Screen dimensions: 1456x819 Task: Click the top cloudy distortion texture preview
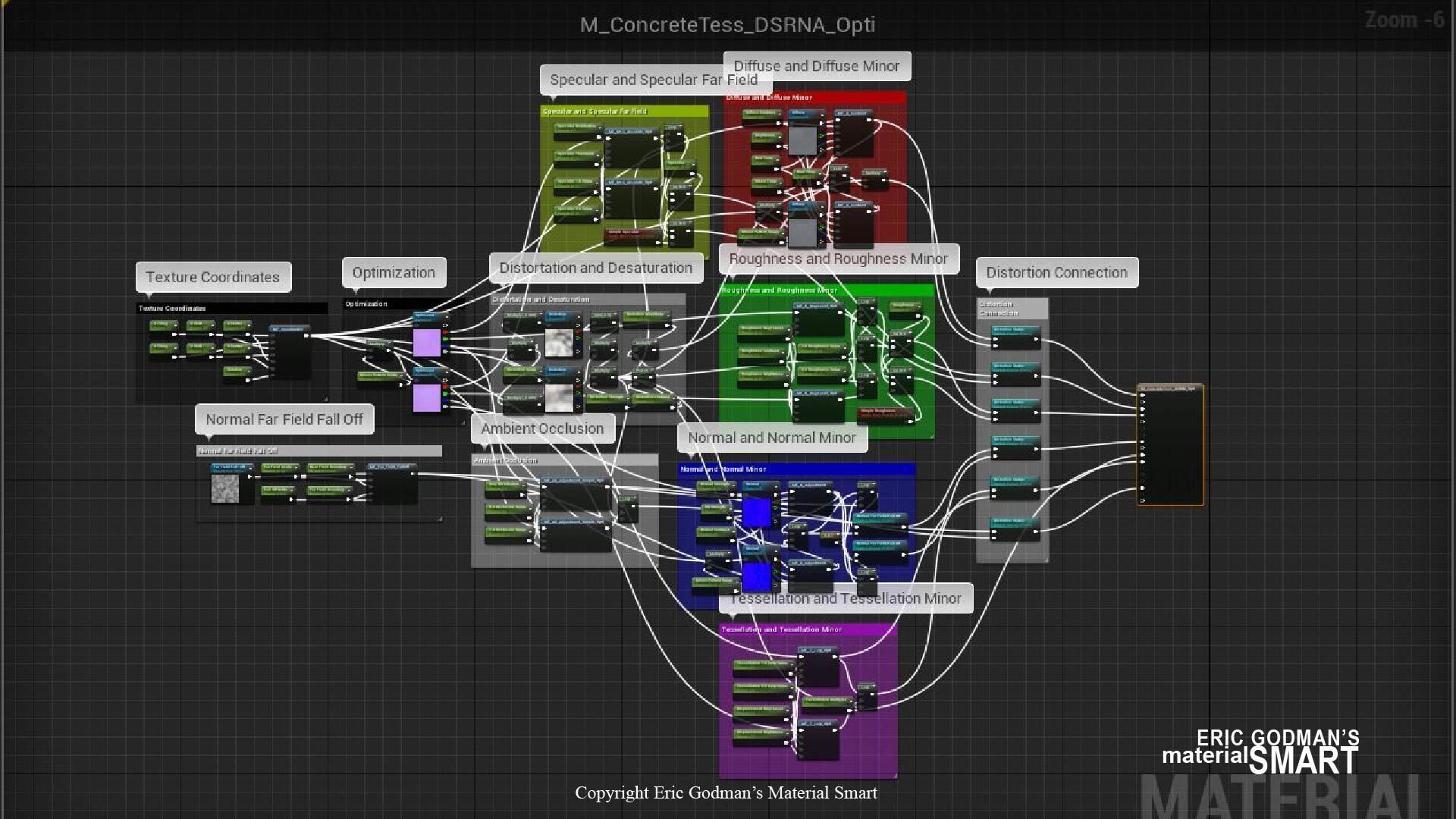559,343
